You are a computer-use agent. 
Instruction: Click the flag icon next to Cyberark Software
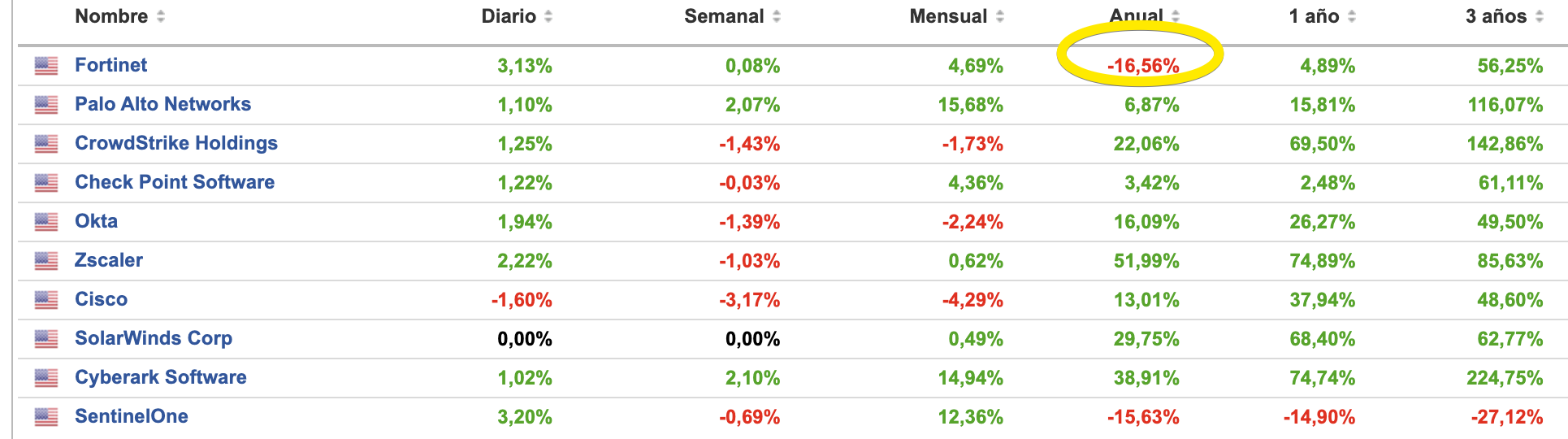click(46, 378)
